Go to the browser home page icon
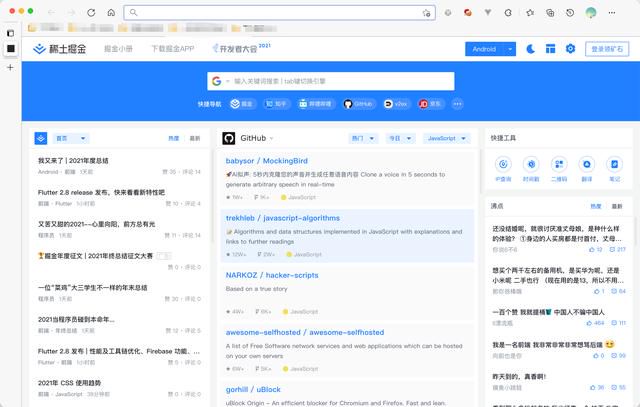 111,13
